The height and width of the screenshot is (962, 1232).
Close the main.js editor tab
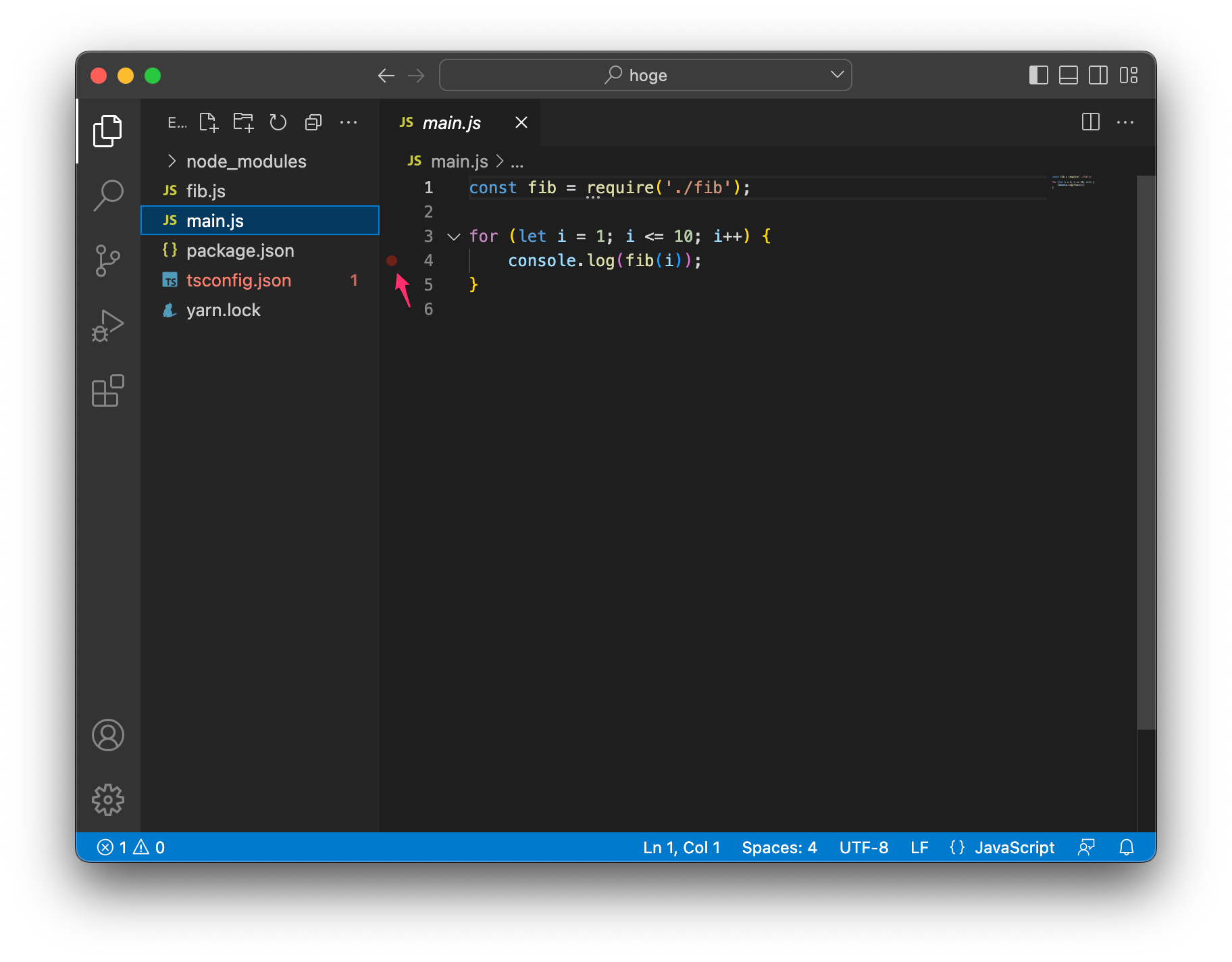coord(521,122)
